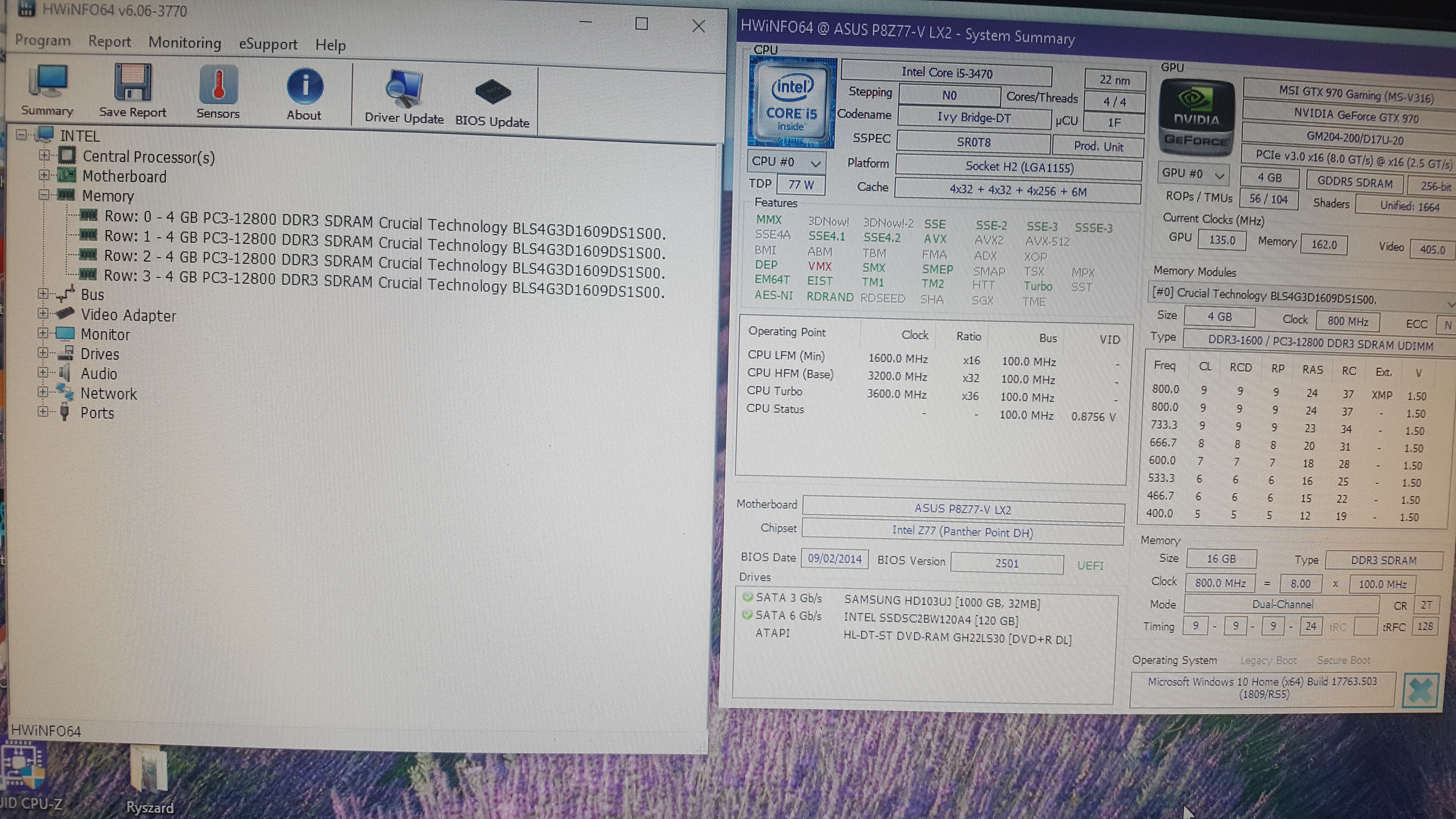Click the Dual-Channel mode field
The image size is (1456, 819).
(1282, 604)
